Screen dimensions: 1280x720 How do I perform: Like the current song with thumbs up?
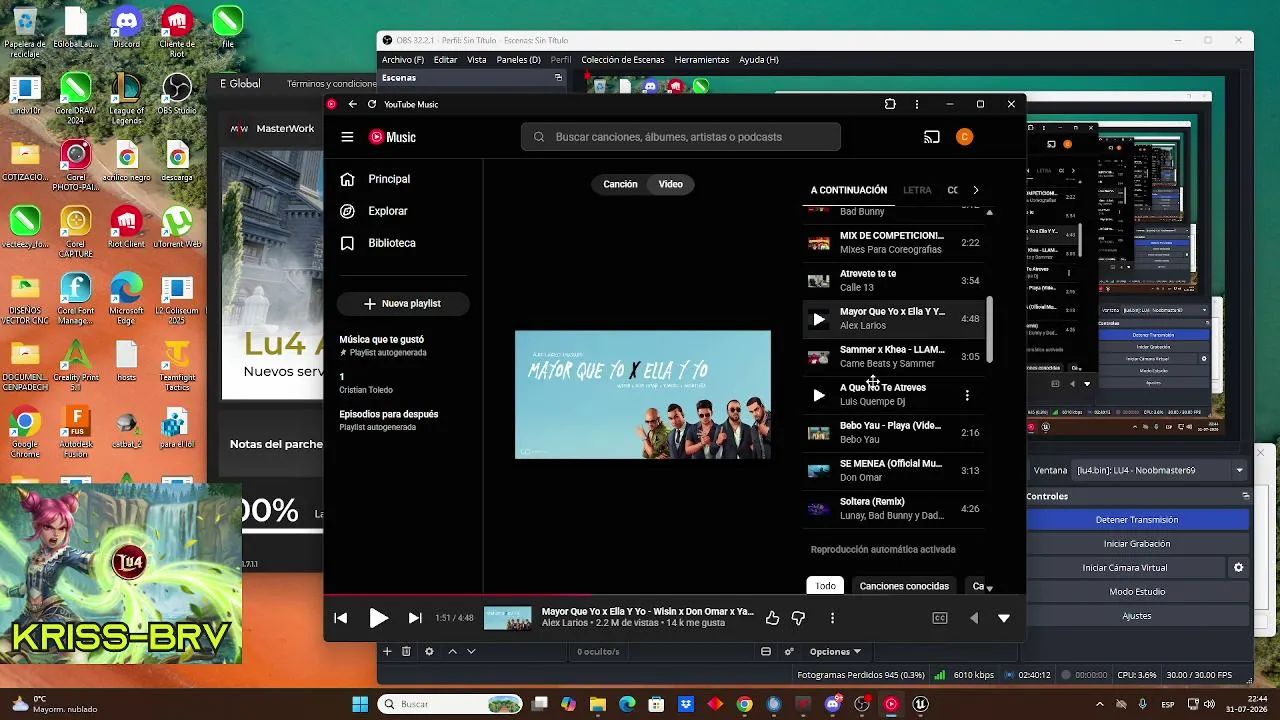click(x=772, y=618)
